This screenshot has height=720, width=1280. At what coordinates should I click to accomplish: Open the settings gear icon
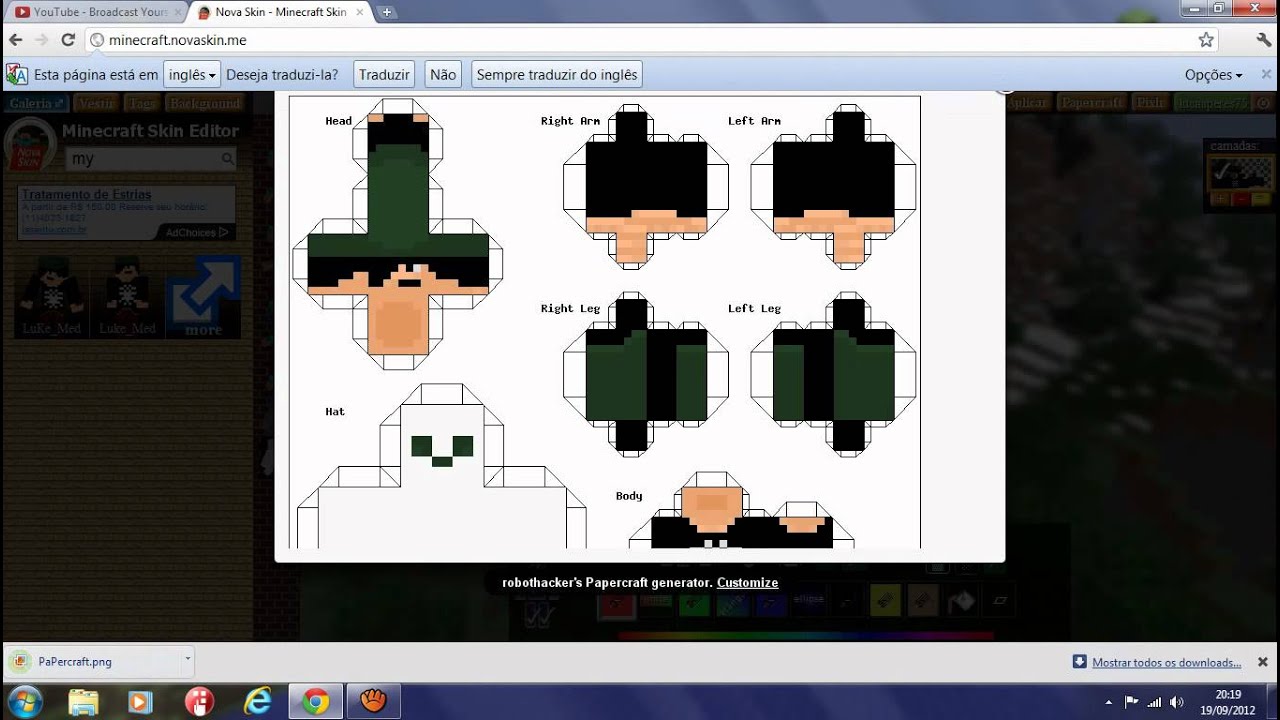[x=1264, y=103]
